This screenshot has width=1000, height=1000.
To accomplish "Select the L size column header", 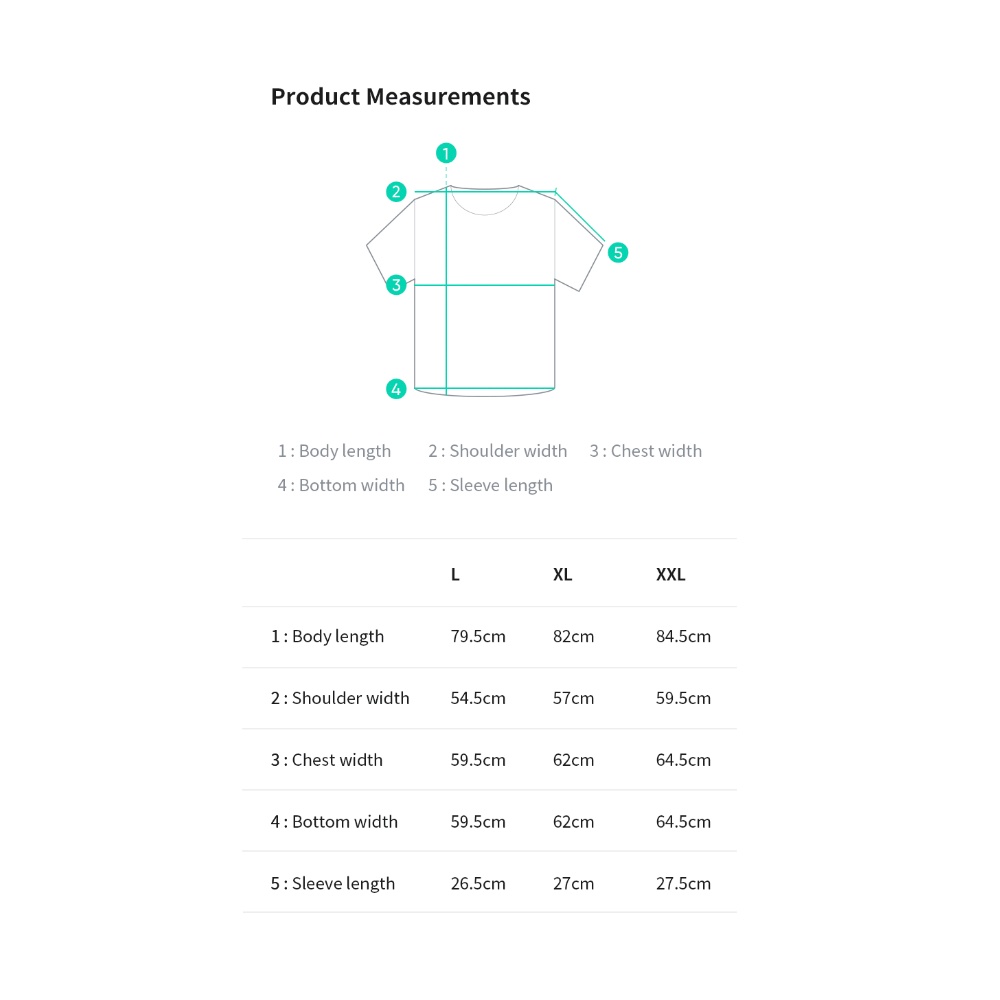I will tap(455, 575).
